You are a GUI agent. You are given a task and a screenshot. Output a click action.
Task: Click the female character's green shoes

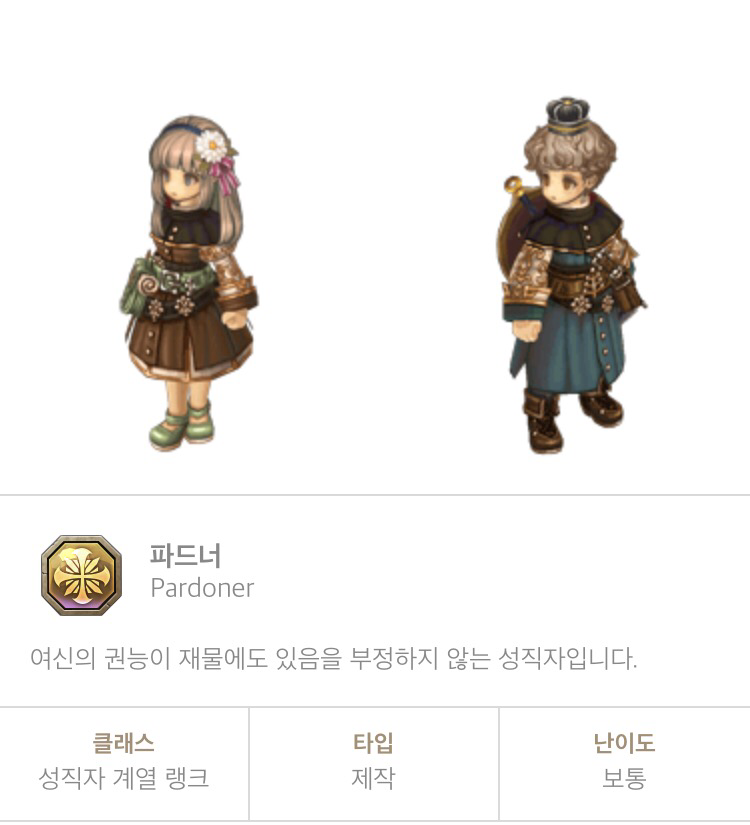pos(182,426)
